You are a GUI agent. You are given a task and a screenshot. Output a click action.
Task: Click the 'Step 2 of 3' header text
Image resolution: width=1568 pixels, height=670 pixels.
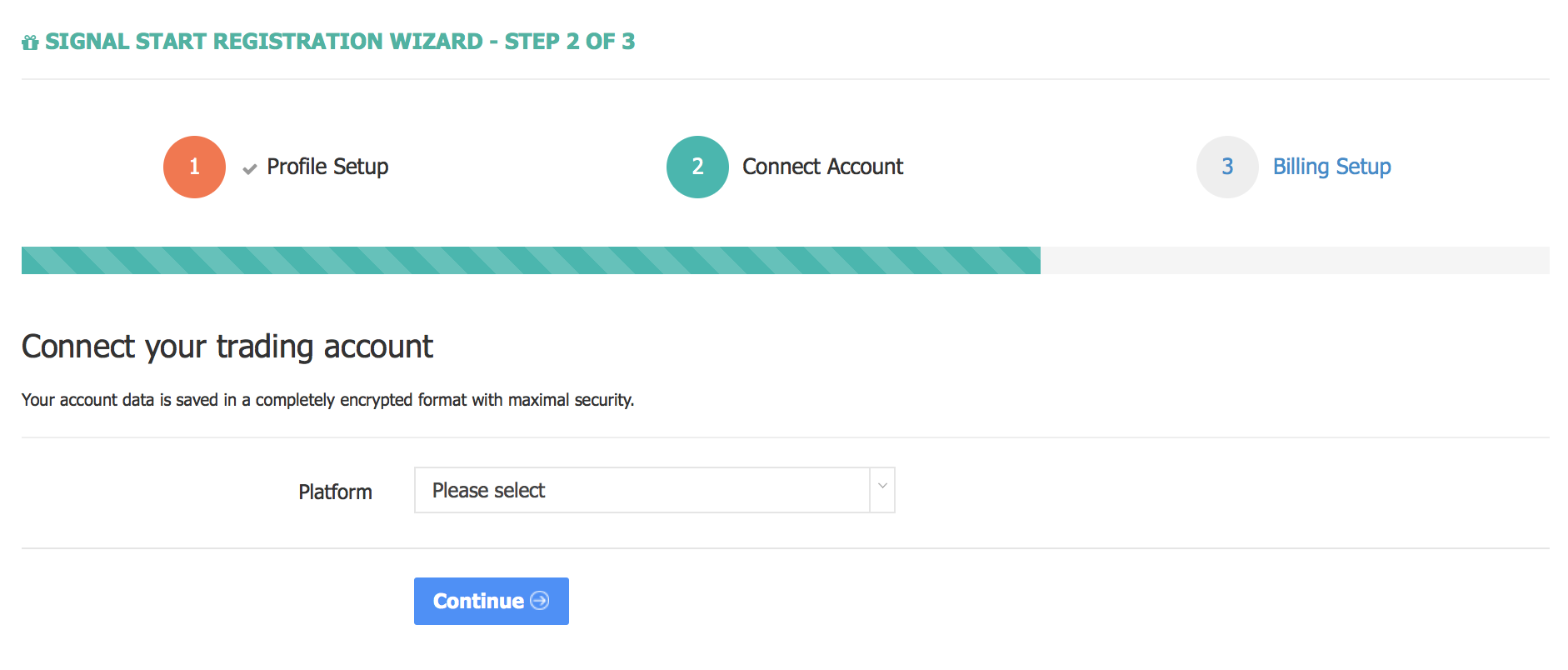(x=570, y=42)
